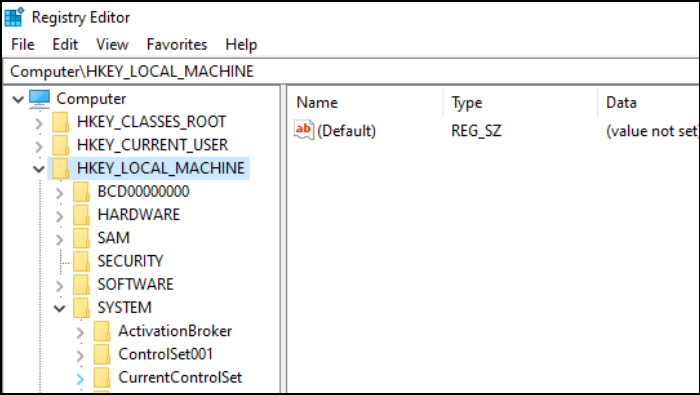This screenshot has width=700, height=395.
Task: Expand the ActivationBroker key
Action: (80, 332)
